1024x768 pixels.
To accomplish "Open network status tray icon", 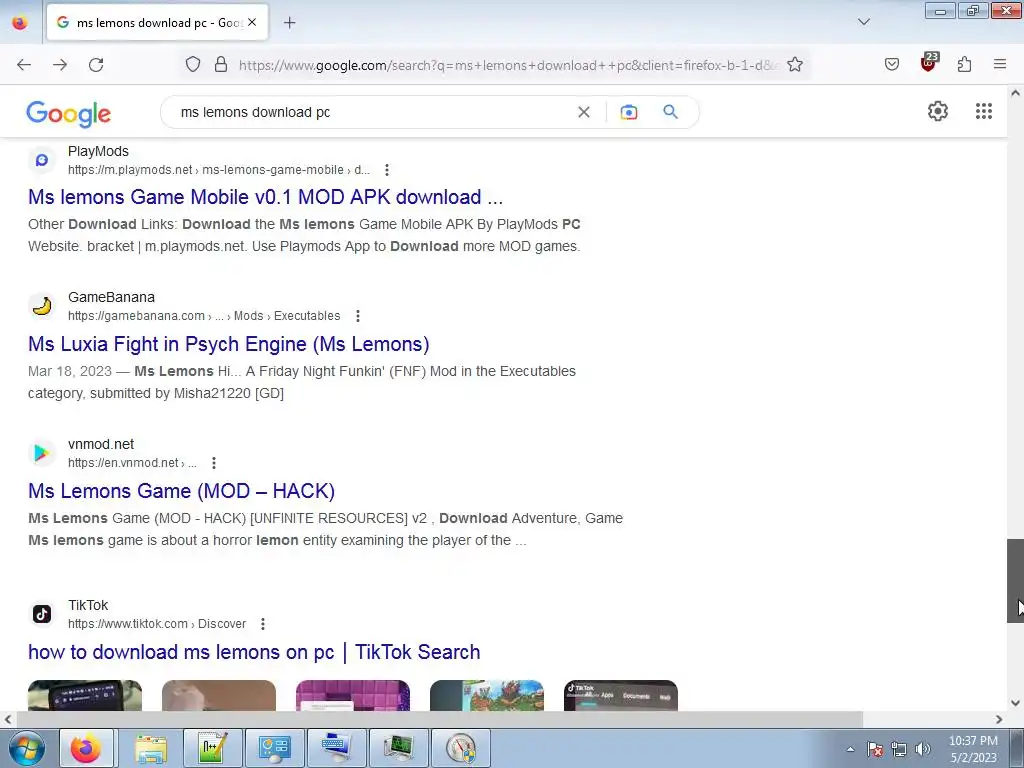I will (899, 749).
